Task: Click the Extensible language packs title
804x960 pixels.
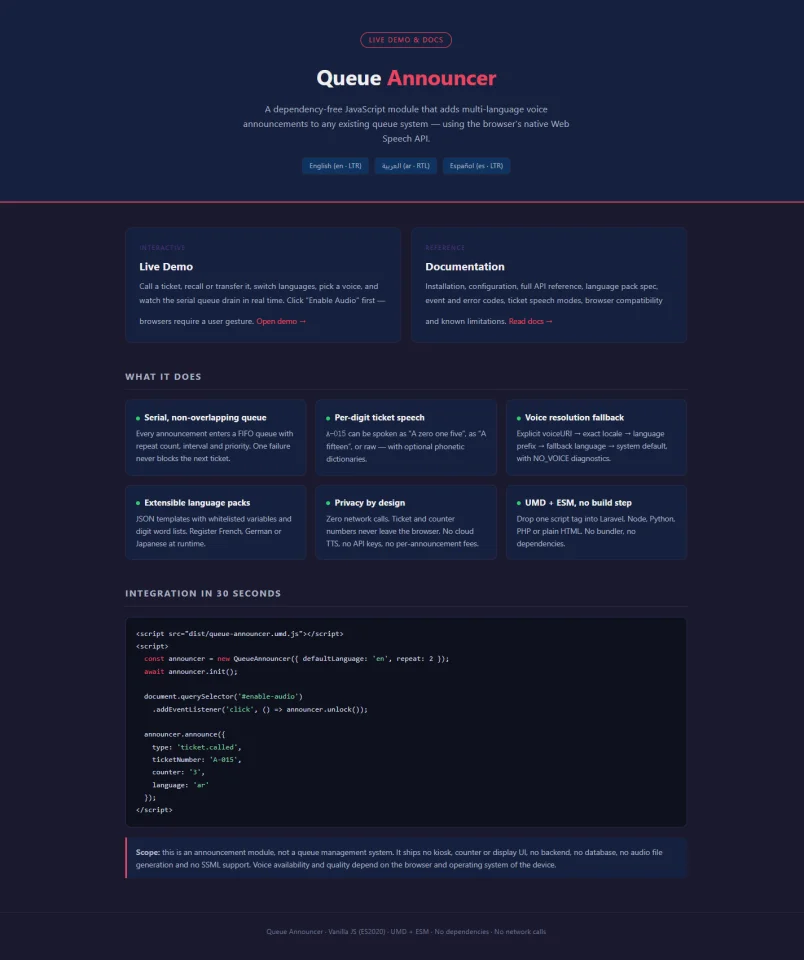Action: pyautogui.click(x=197, y=503)
